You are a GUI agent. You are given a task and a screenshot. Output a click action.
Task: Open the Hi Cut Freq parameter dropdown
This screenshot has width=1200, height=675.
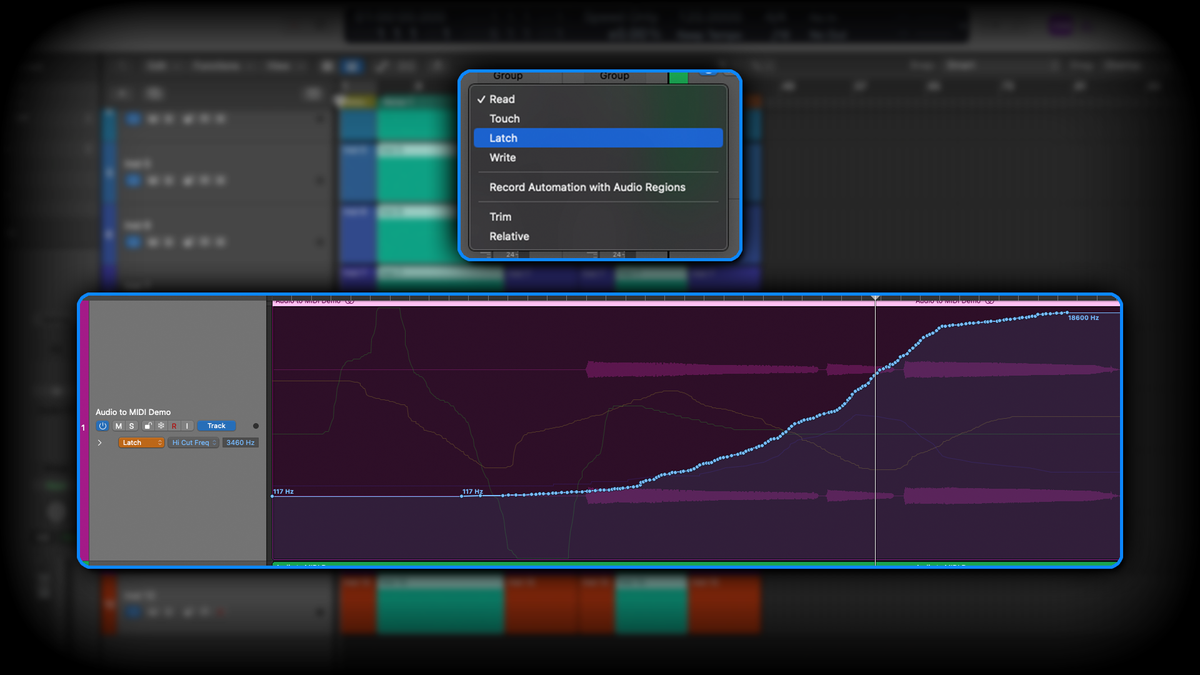tap(193, 442)
